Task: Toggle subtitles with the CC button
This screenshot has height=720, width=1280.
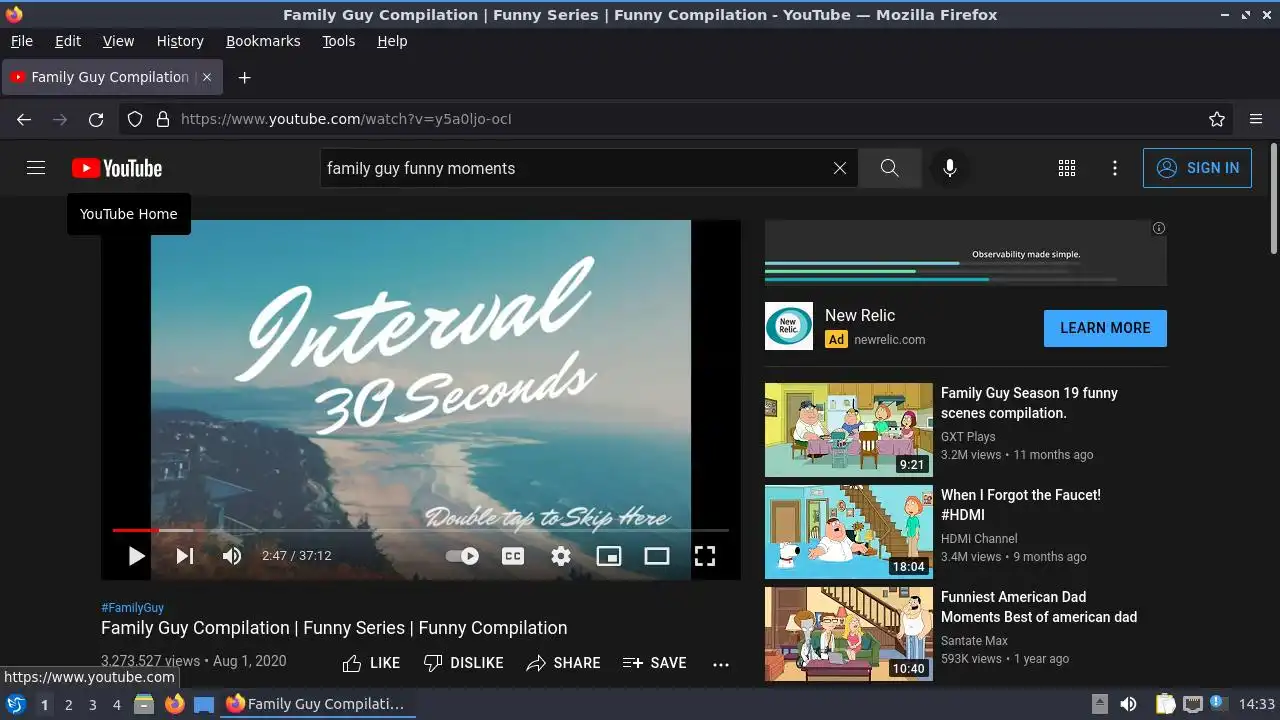Action: [x=513, y=556]
